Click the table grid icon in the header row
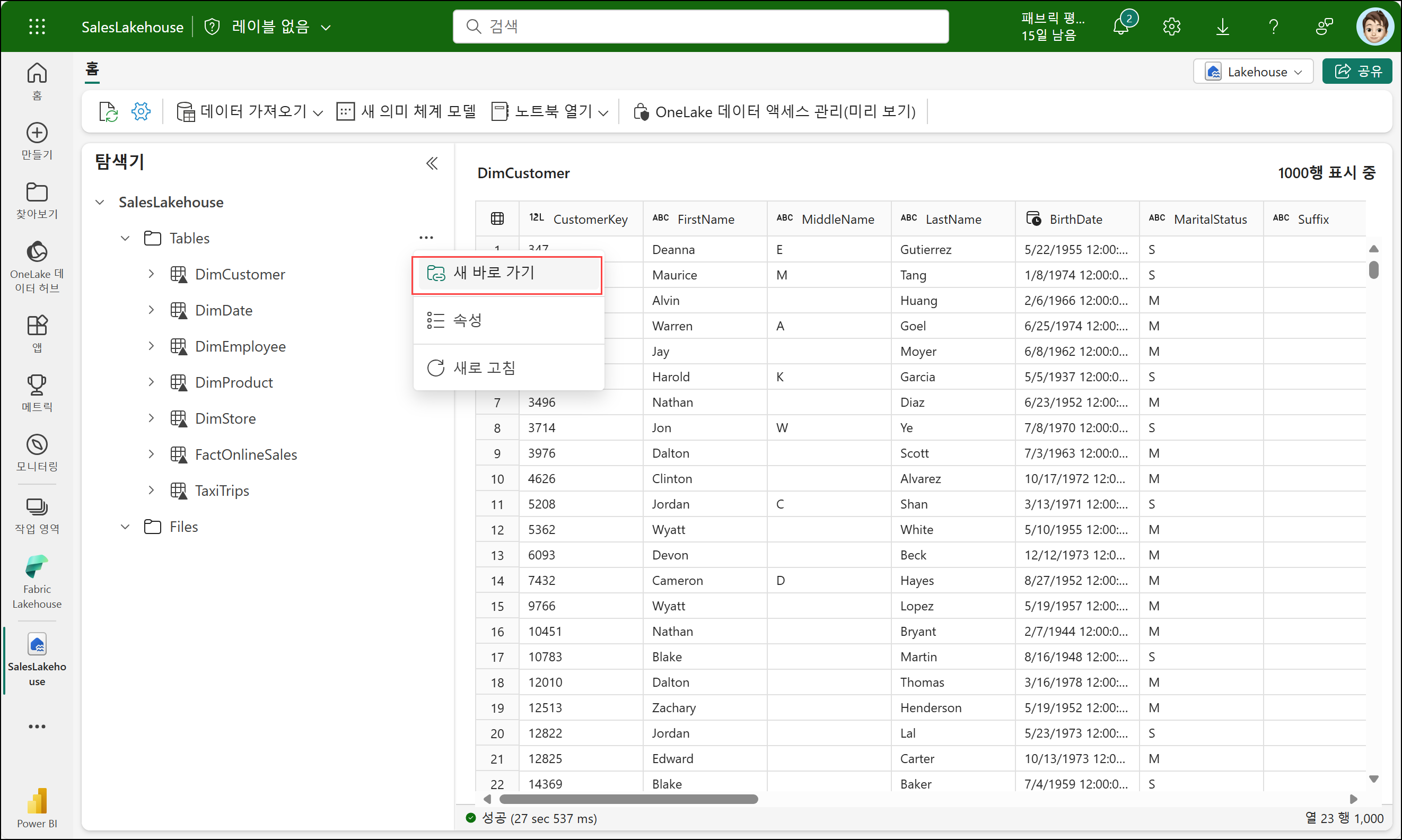 [x=497, y=219]
